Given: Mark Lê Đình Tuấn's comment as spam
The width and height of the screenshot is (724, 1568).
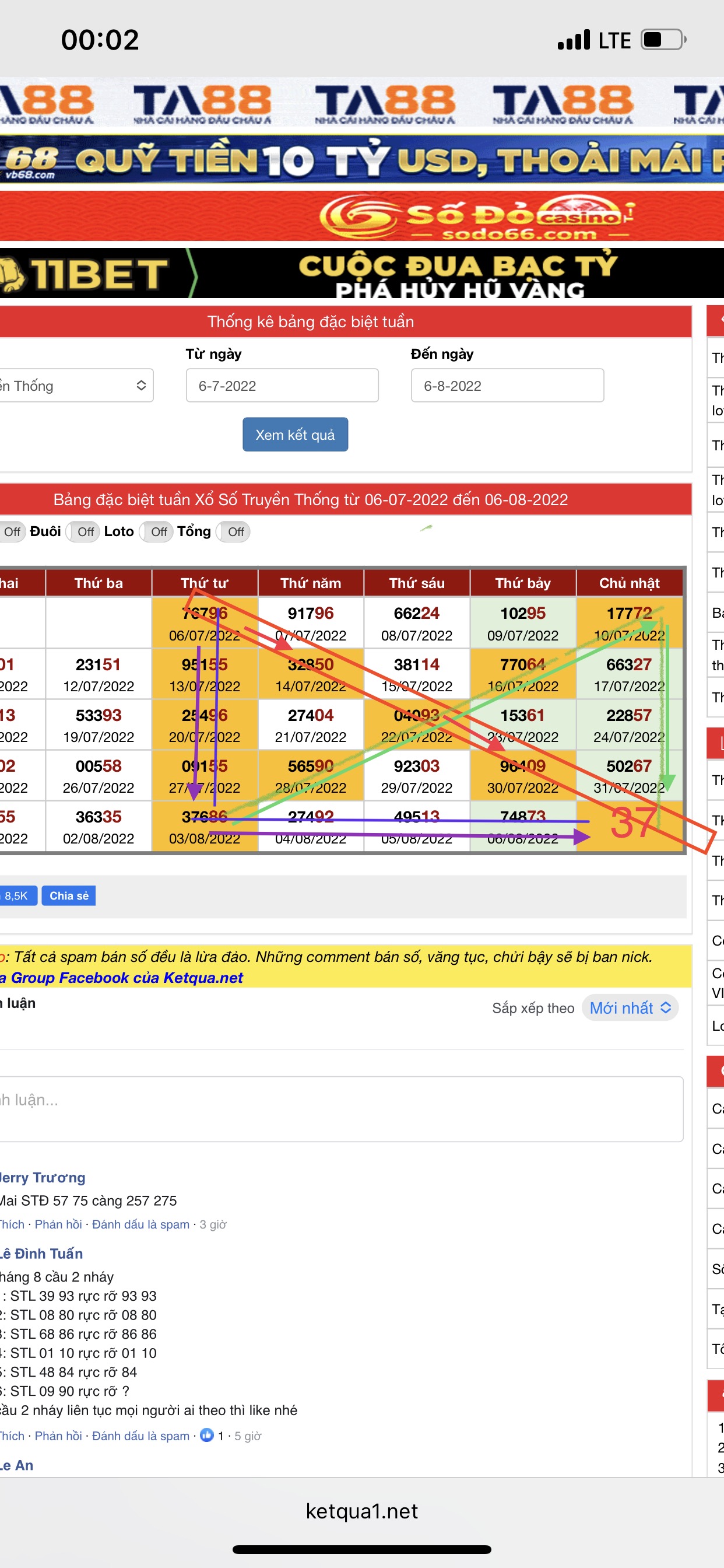Looking at the screenshot, I should 140,1436.
